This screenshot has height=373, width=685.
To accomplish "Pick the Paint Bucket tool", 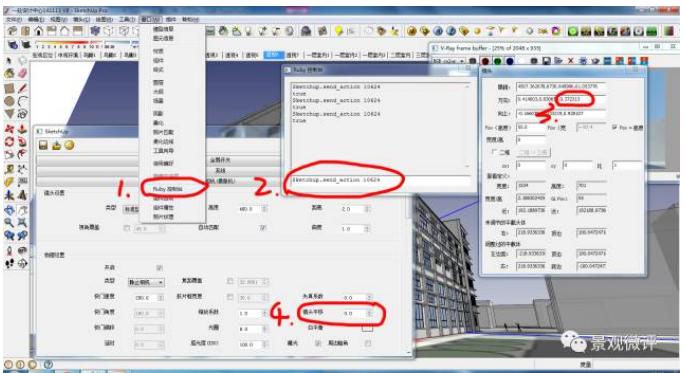I will click(10, 74).
